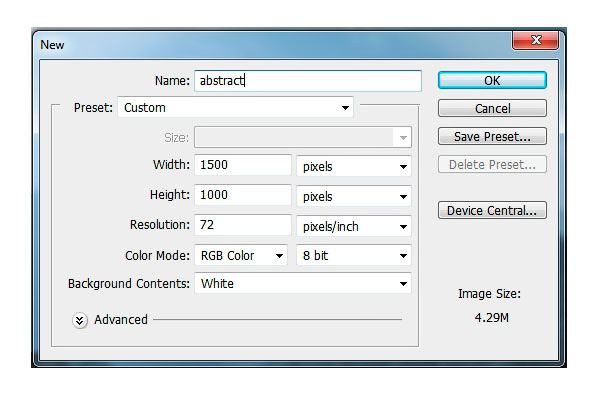Open the Color Mode RGB Color dropdown
The height and width of the screenshot is (401, 600).
click(241, 255)
